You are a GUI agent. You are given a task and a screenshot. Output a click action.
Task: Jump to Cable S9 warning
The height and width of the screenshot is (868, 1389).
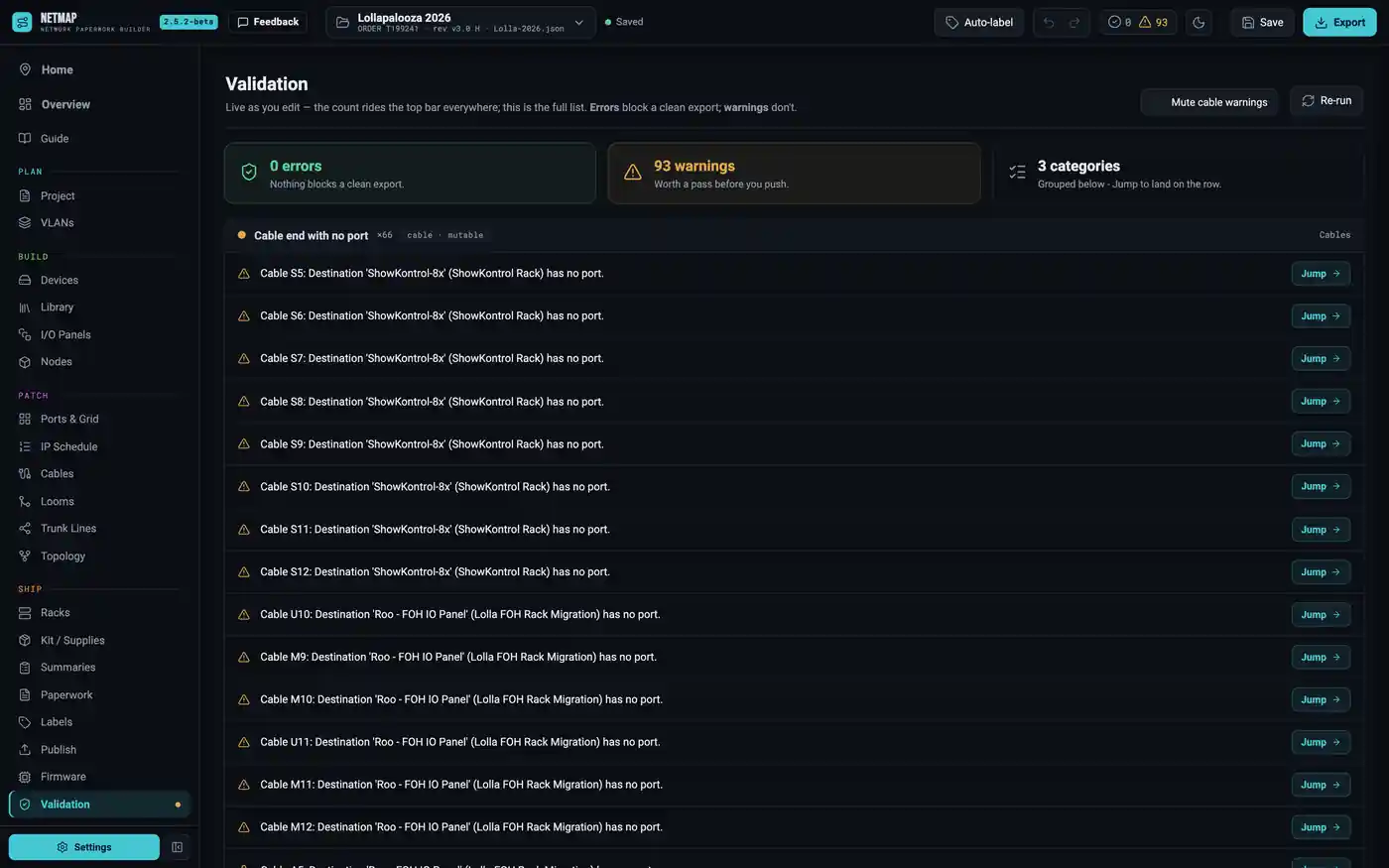(x=1321, y=443)
